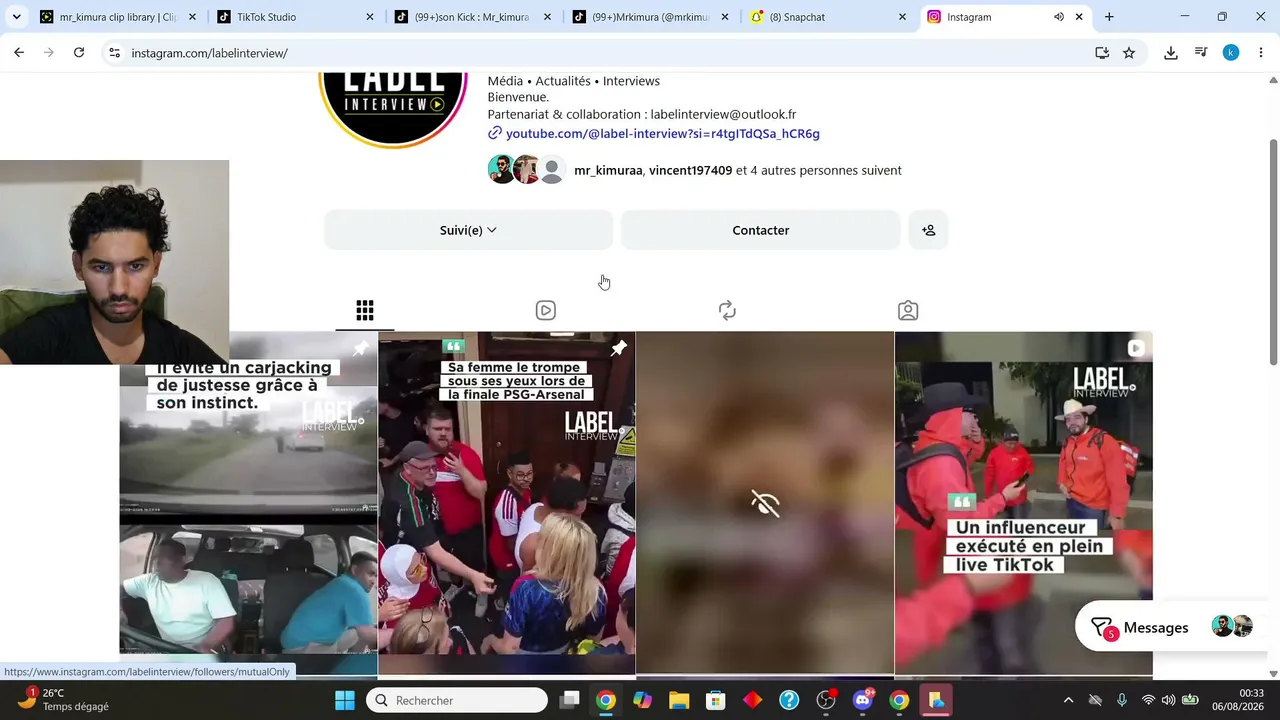
Task: Click the mutual followers avatar group
Action: coord(527,170)
